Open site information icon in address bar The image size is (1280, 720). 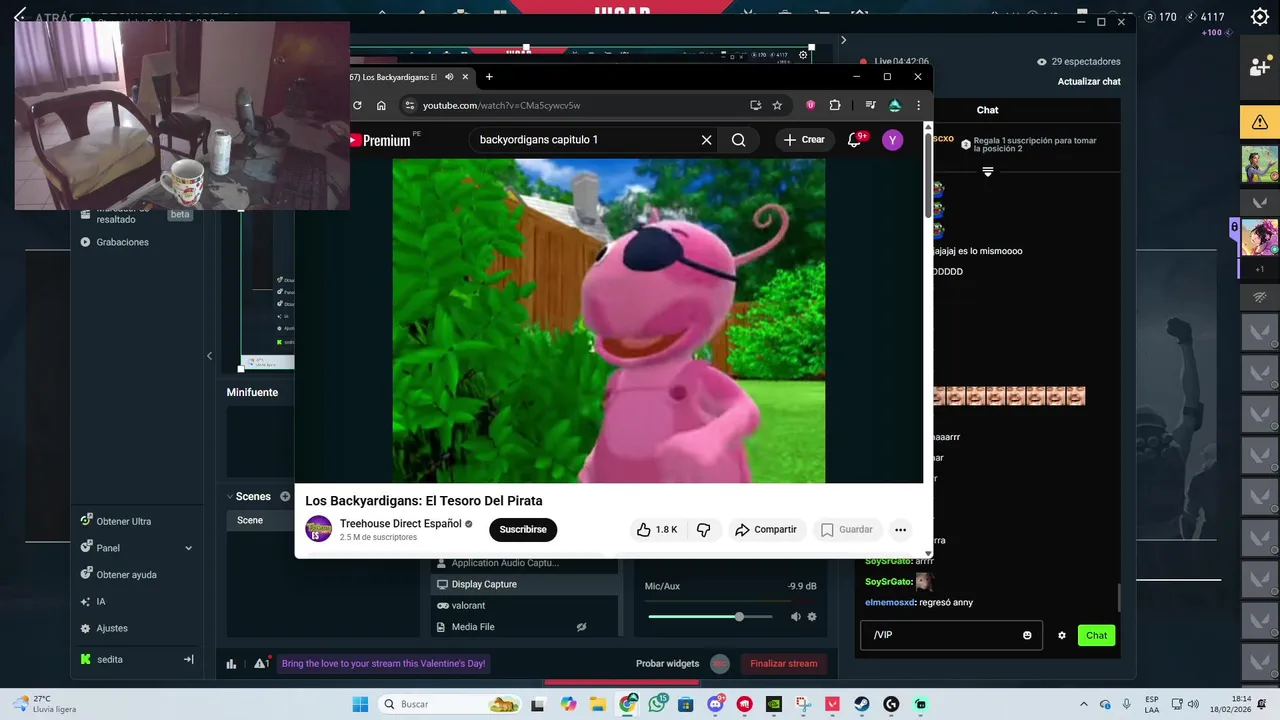[409, 105]
